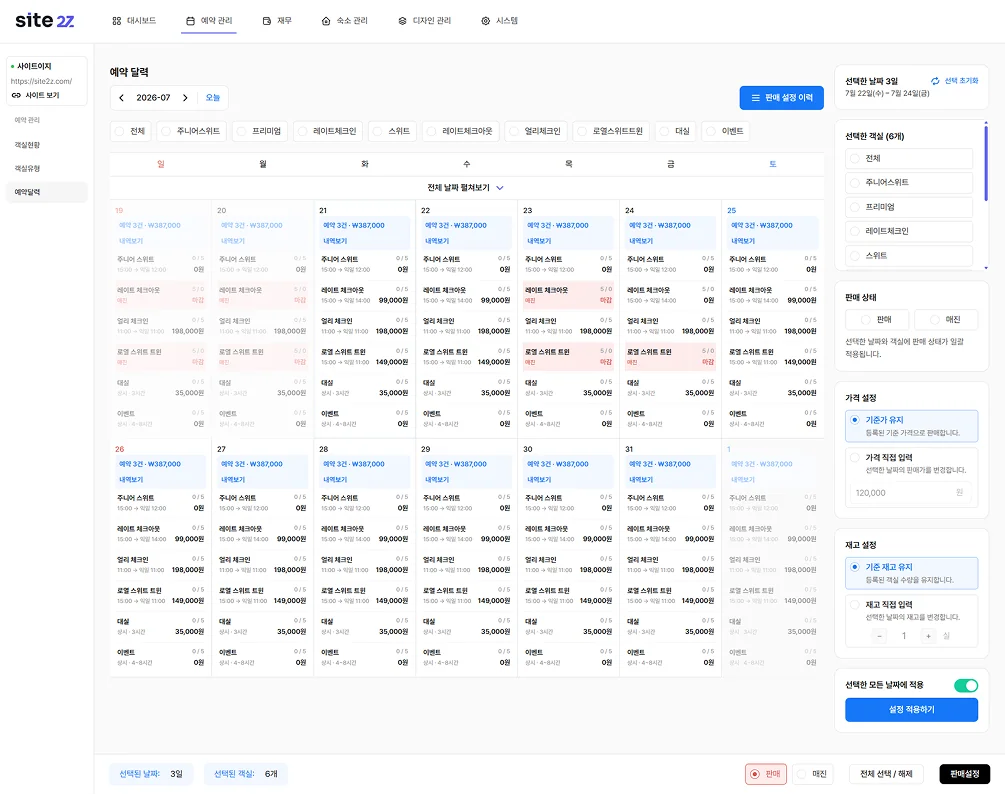Select the 기준 재고 유지 stock option

click(x=911, y=573)
